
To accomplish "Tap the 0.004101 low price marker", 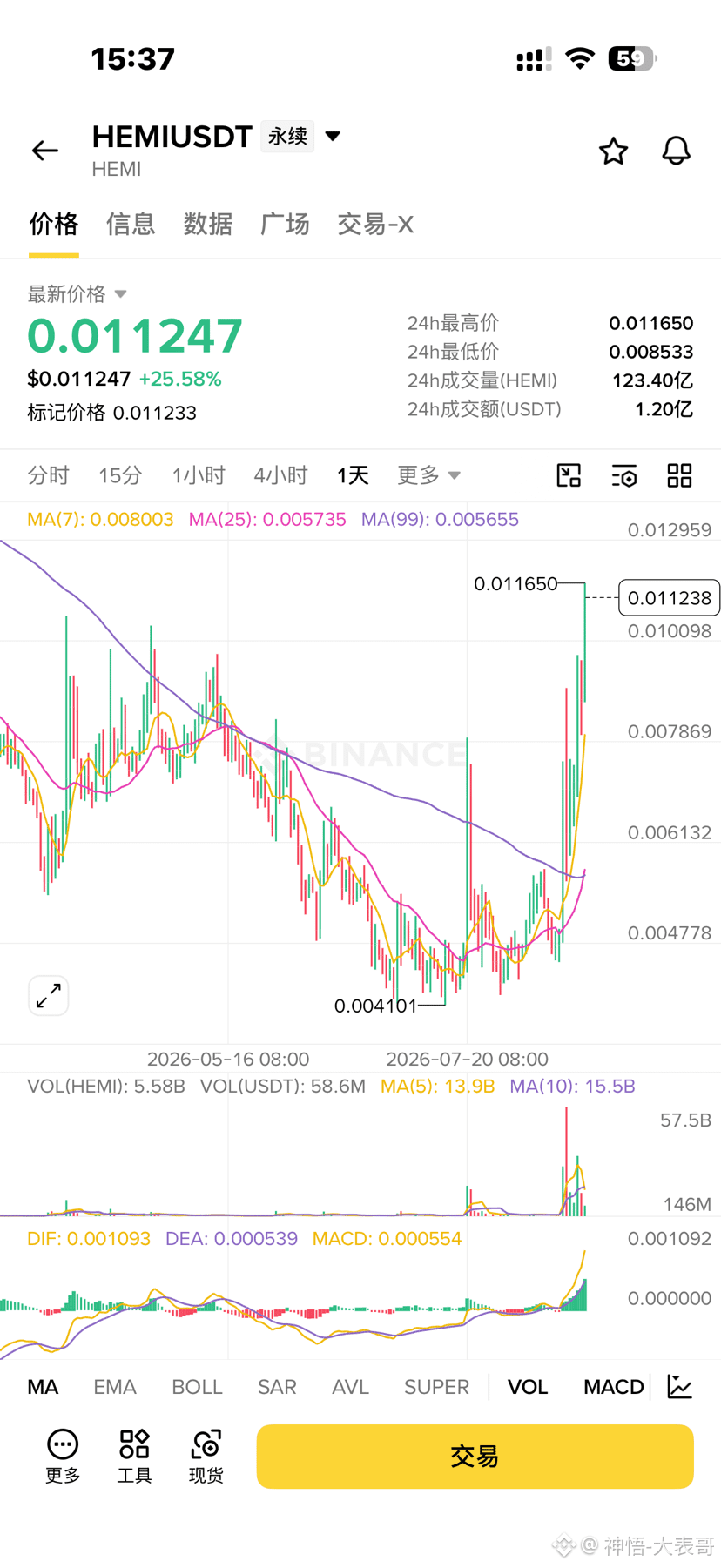I will (376, 1006).
